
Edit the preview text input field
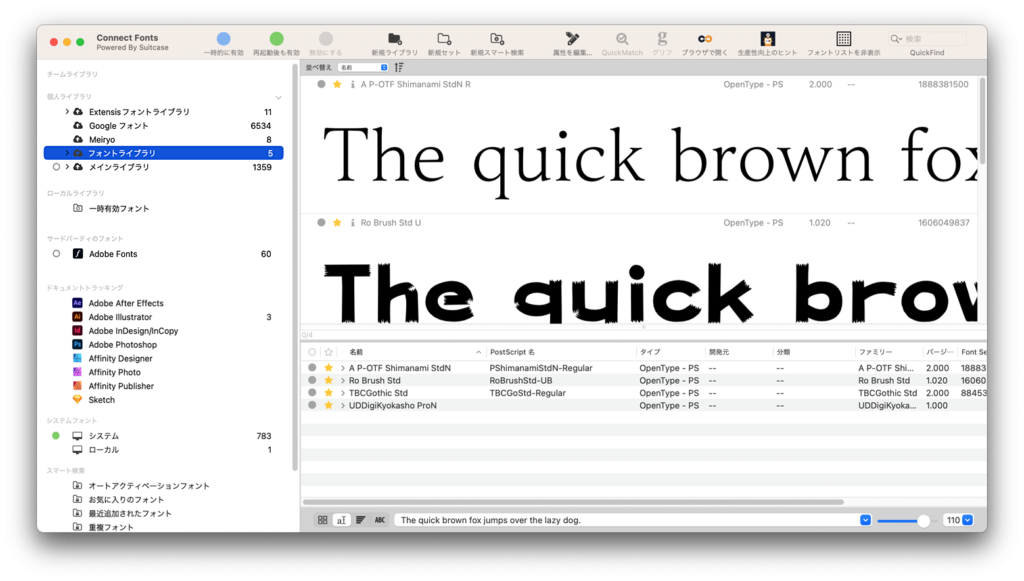pyautogui.click(x=627, y=520)
